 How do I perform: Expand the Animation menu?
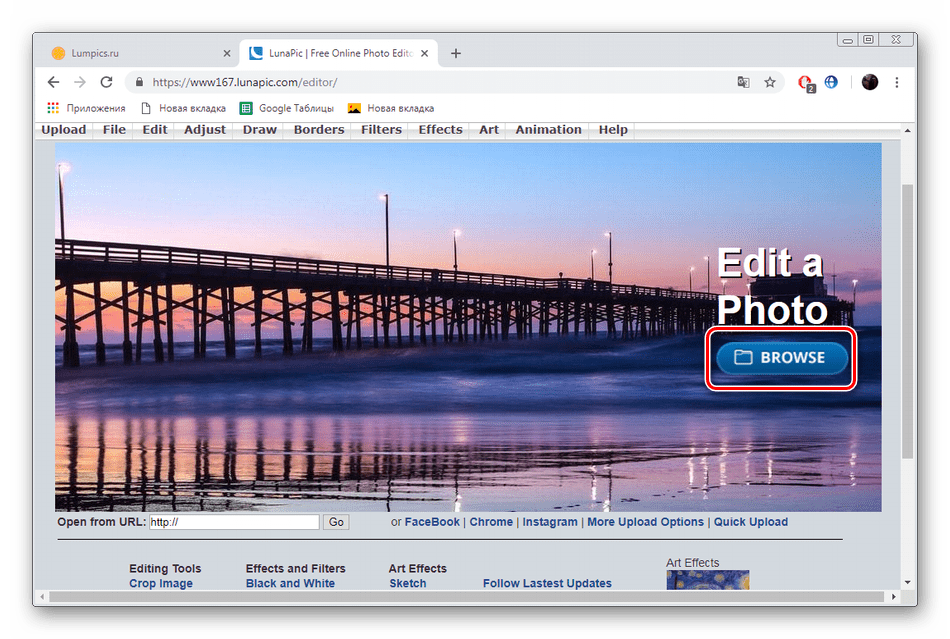pyautogui.click(x=548, y=130)
